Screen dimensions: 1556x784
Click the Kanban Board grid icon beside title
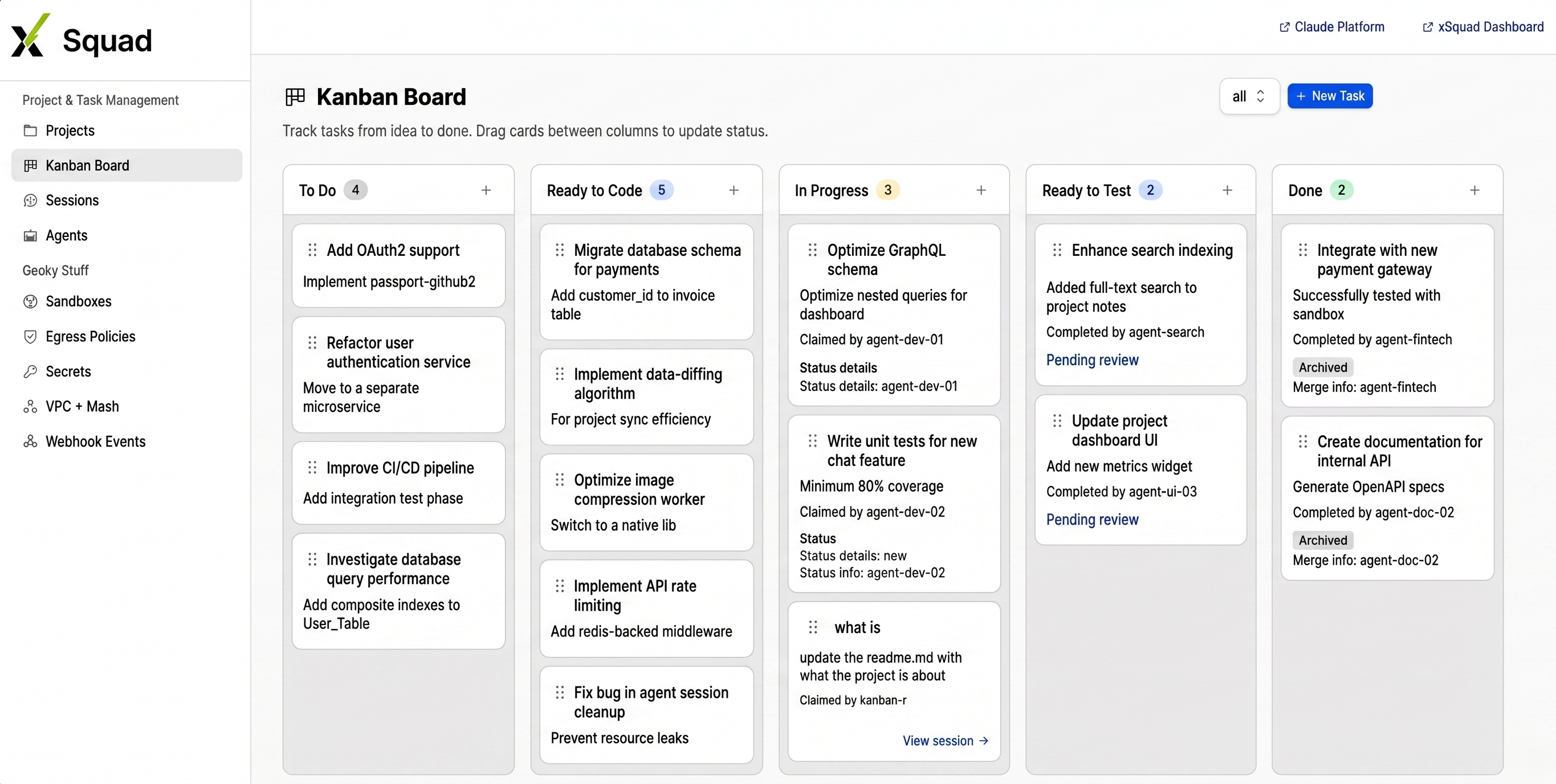tap(295, 97)
